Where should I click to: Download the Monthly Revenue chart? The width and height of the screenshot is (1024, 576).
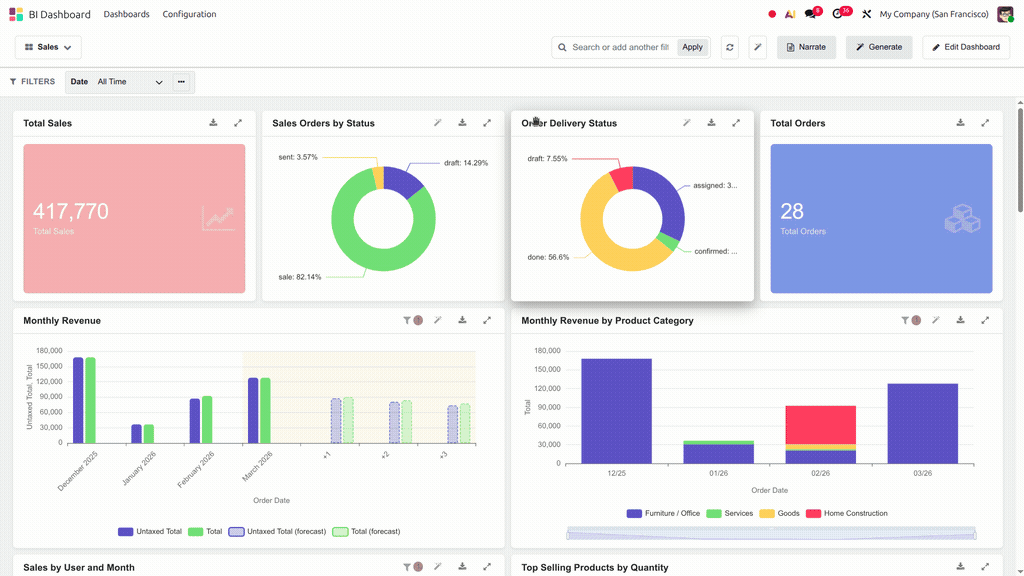tap(462, 320)
